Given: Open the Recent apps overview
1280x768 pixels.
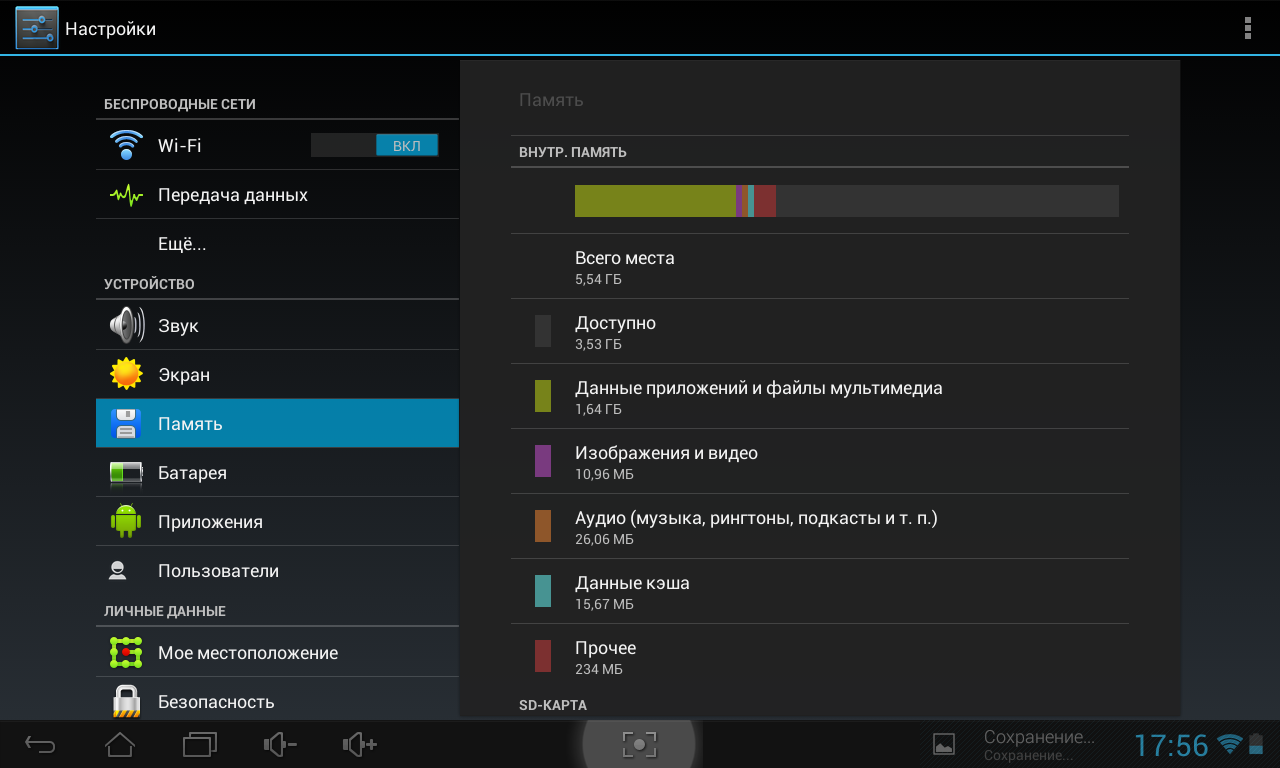Looking at the screenshot, I should pyautogui.click(x=200, y=744).
